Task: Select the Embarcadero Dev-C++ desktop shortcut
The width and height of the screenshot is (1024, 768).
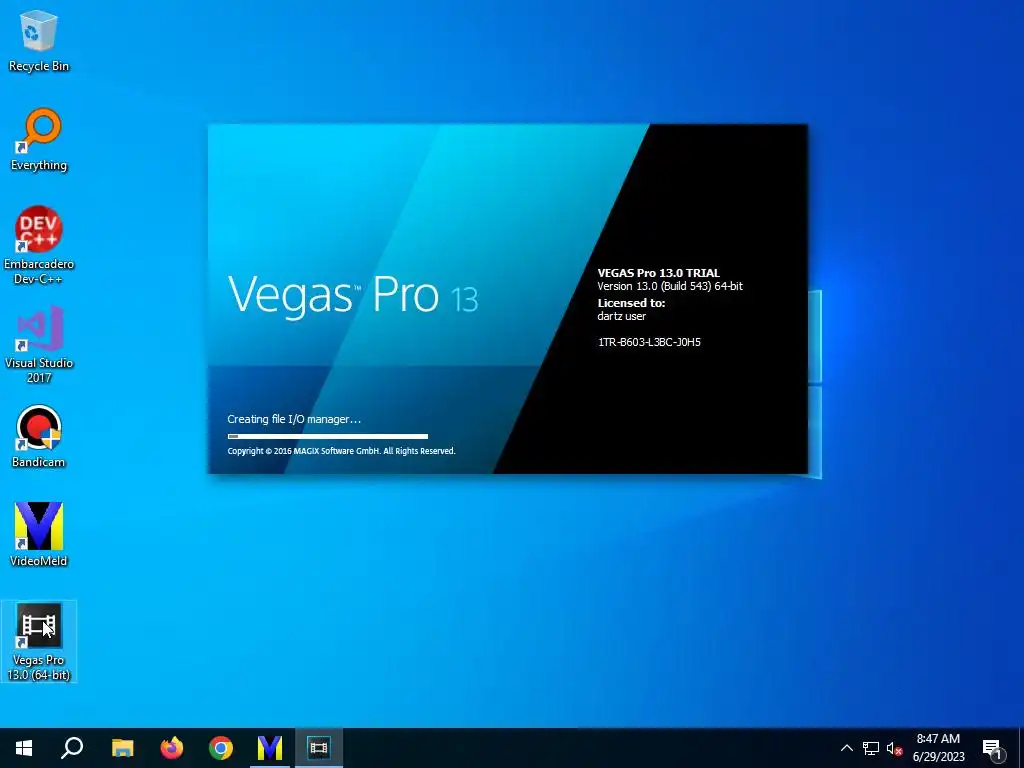Action: [x=39, y=245]
